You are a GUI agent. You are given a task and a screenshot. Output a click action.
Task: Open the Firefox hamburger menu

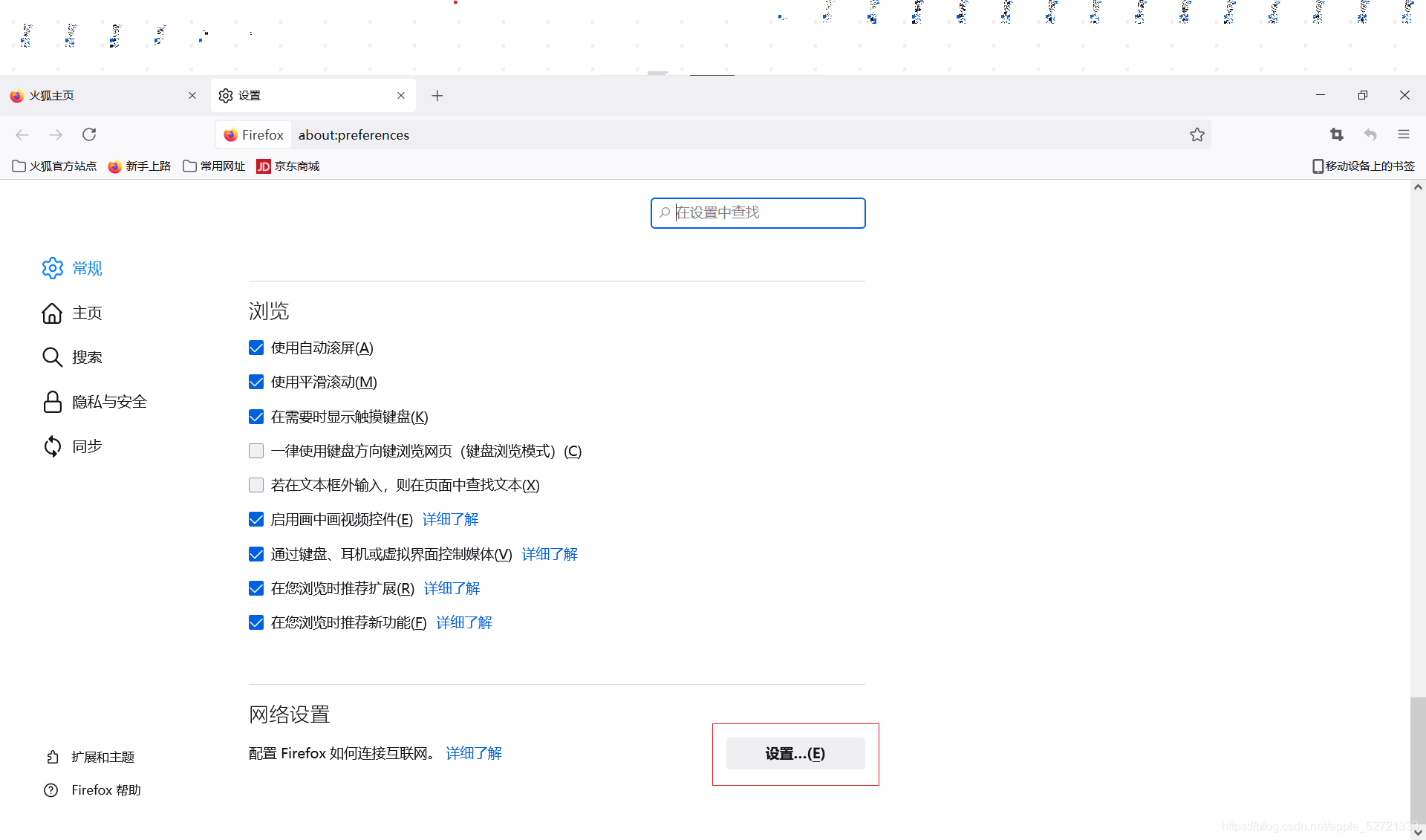click(1404, 134)
